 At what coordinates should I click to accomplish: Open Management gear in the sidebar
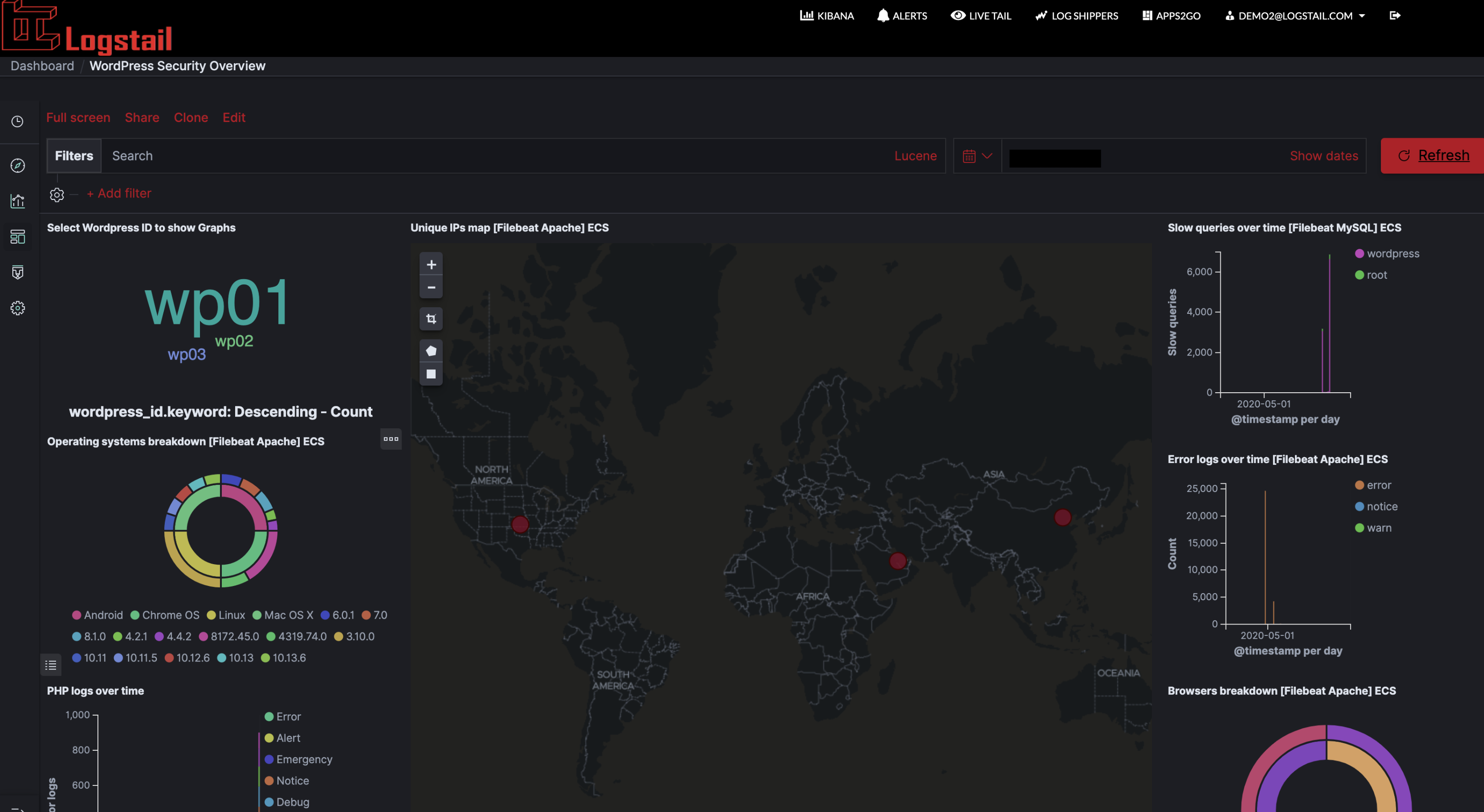tap(17, 308)
